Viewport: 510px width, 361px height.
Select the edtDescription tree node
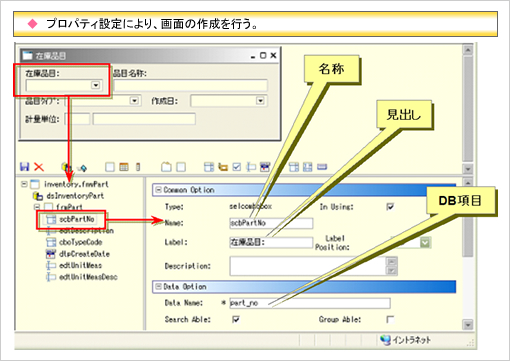tap(86, 231)
